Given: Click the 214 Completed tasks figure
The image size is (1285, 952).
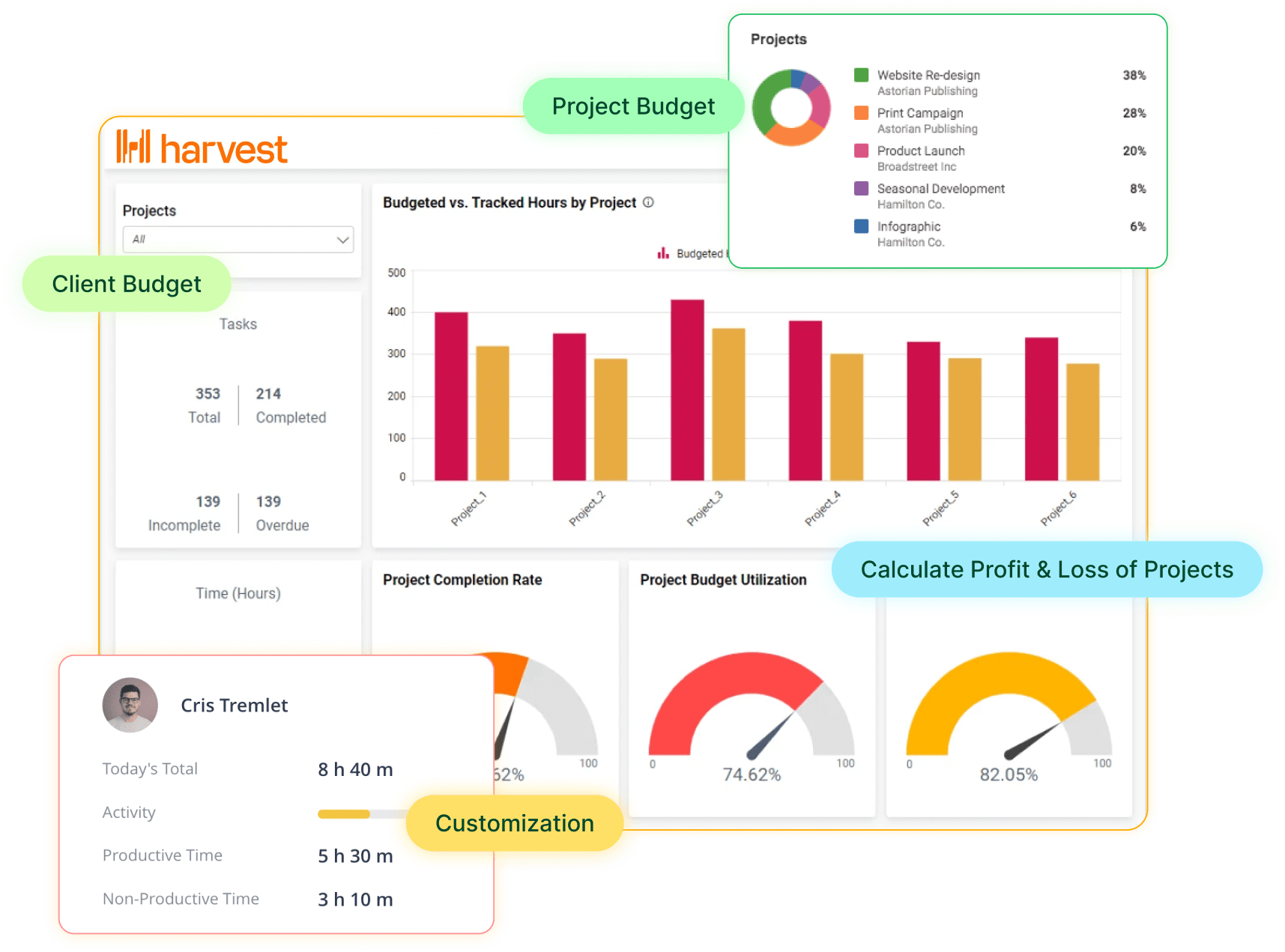Looking at the screenshot, I should tap(268, 394).
